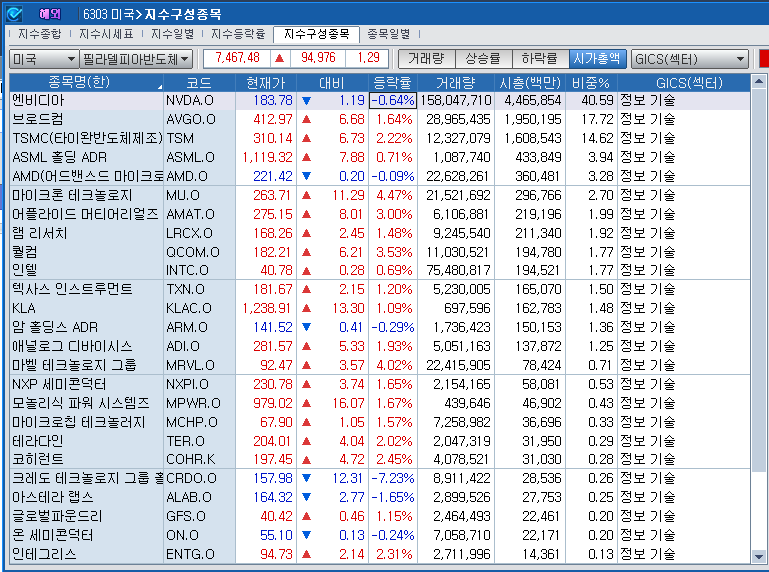769x572 pixels.
Task: Click the scrollbar up arrow
Action: pyautogui.click(x=759, y=81)
